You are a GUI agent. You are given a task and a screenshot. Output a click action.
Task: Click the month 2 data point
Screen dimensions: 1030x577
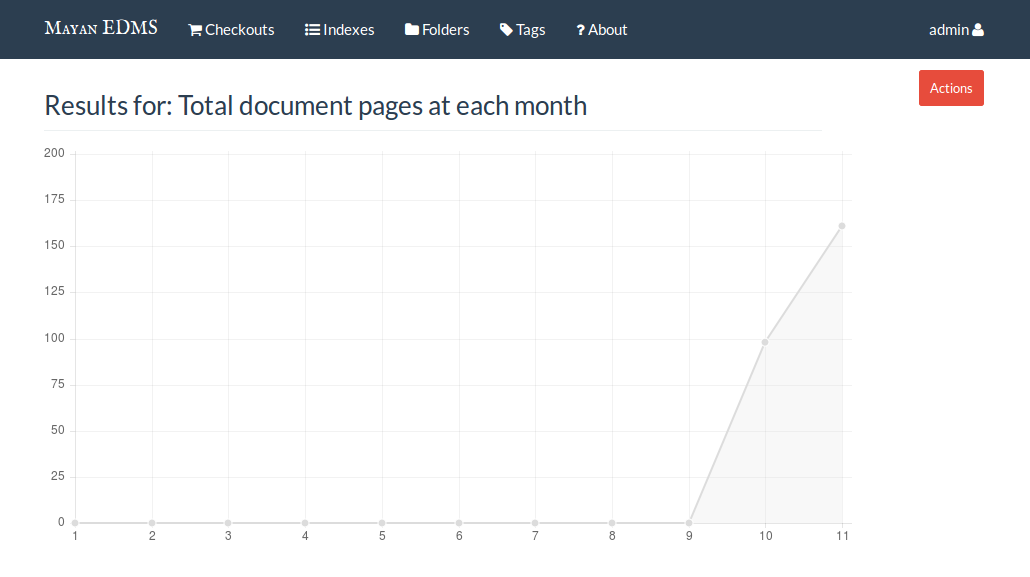[152, 523]
